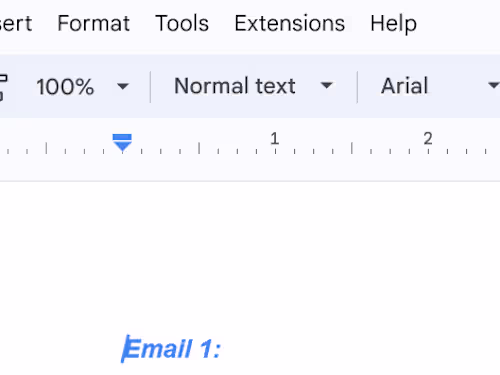Click the arrow next to Normal text
Screen dimensions: 500x375
(326, 86)
